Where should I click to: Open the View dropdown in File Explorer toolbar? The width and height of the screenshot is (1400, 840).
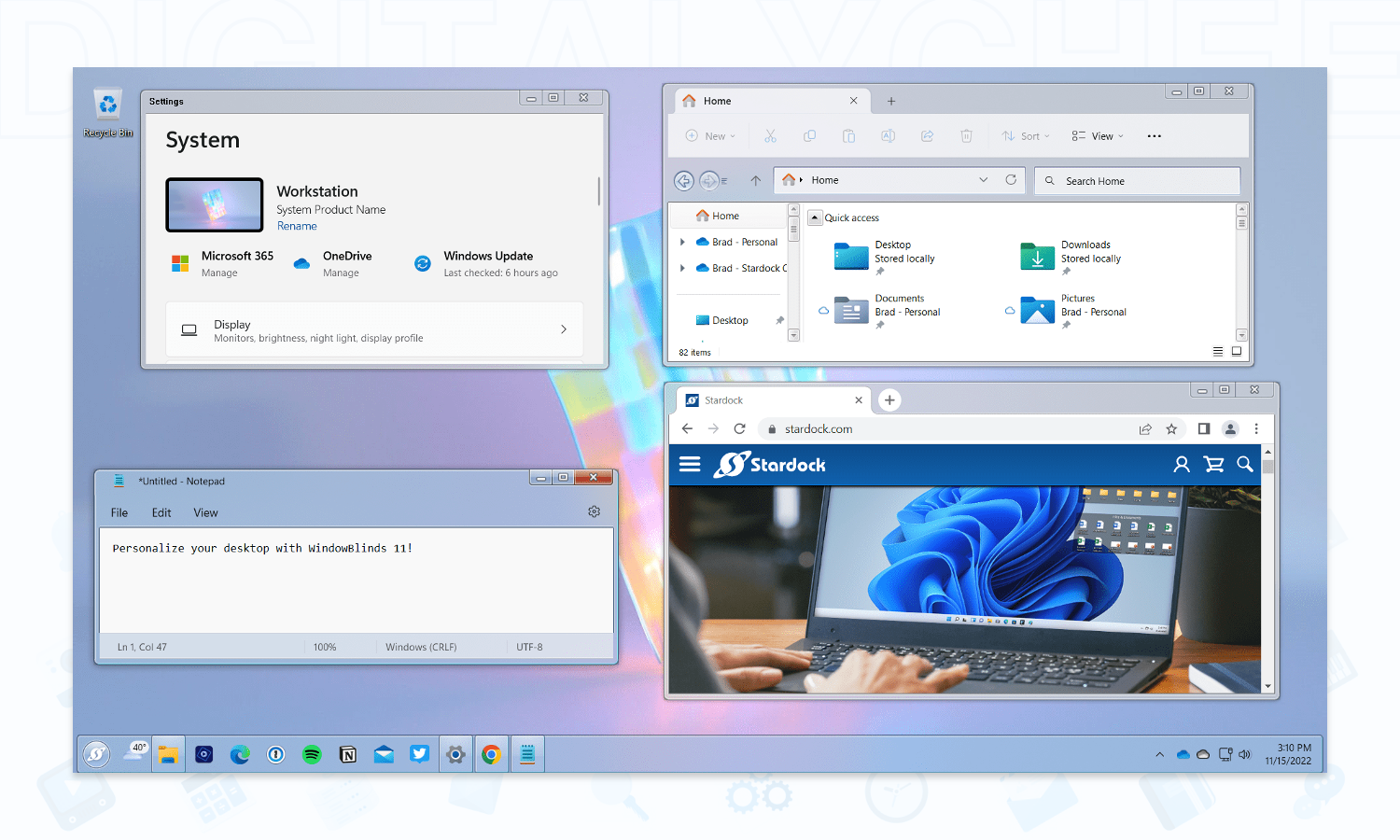pyautogui.click(x=1098, y=136)
